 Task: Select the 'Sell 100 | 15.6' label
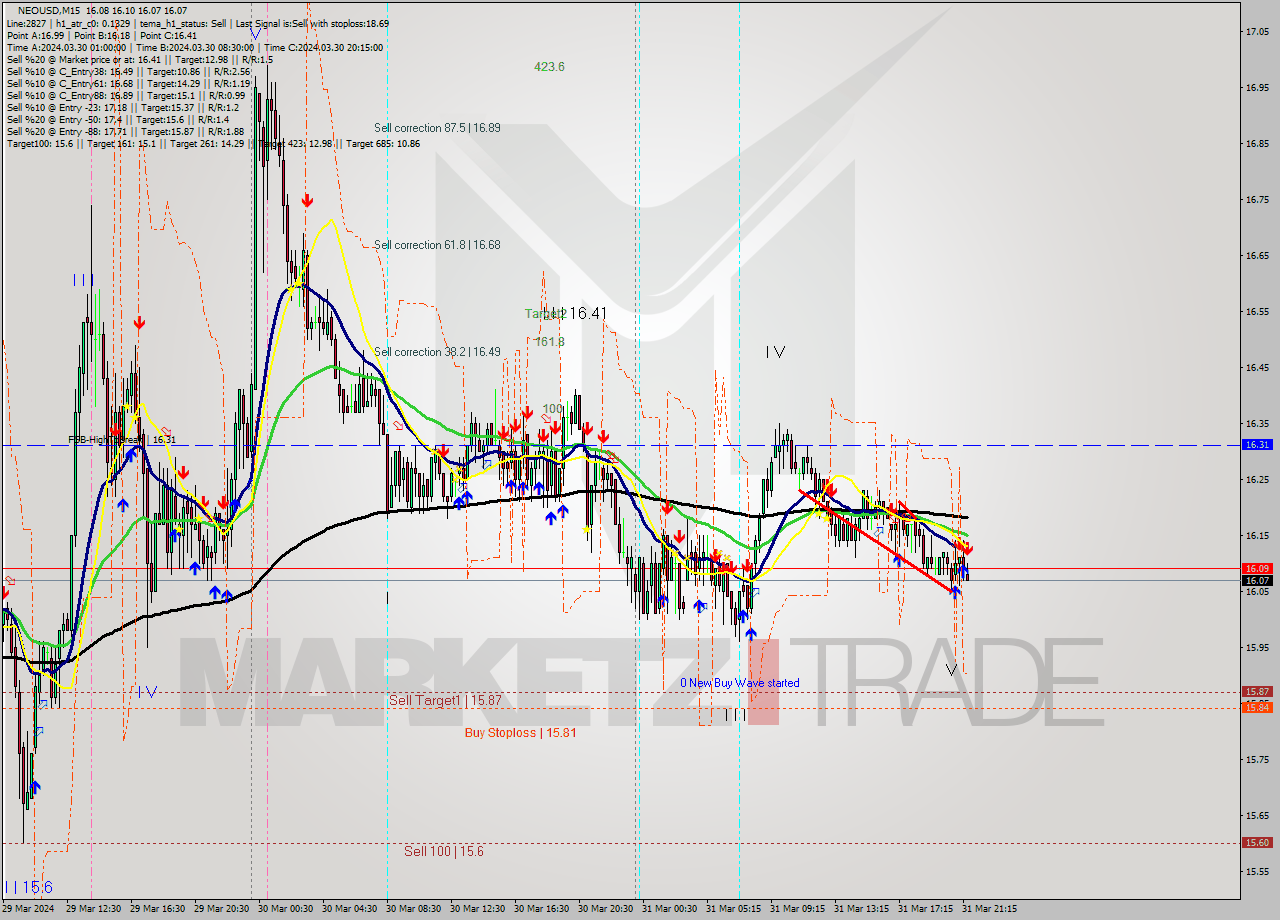click(x=444, y=852)
